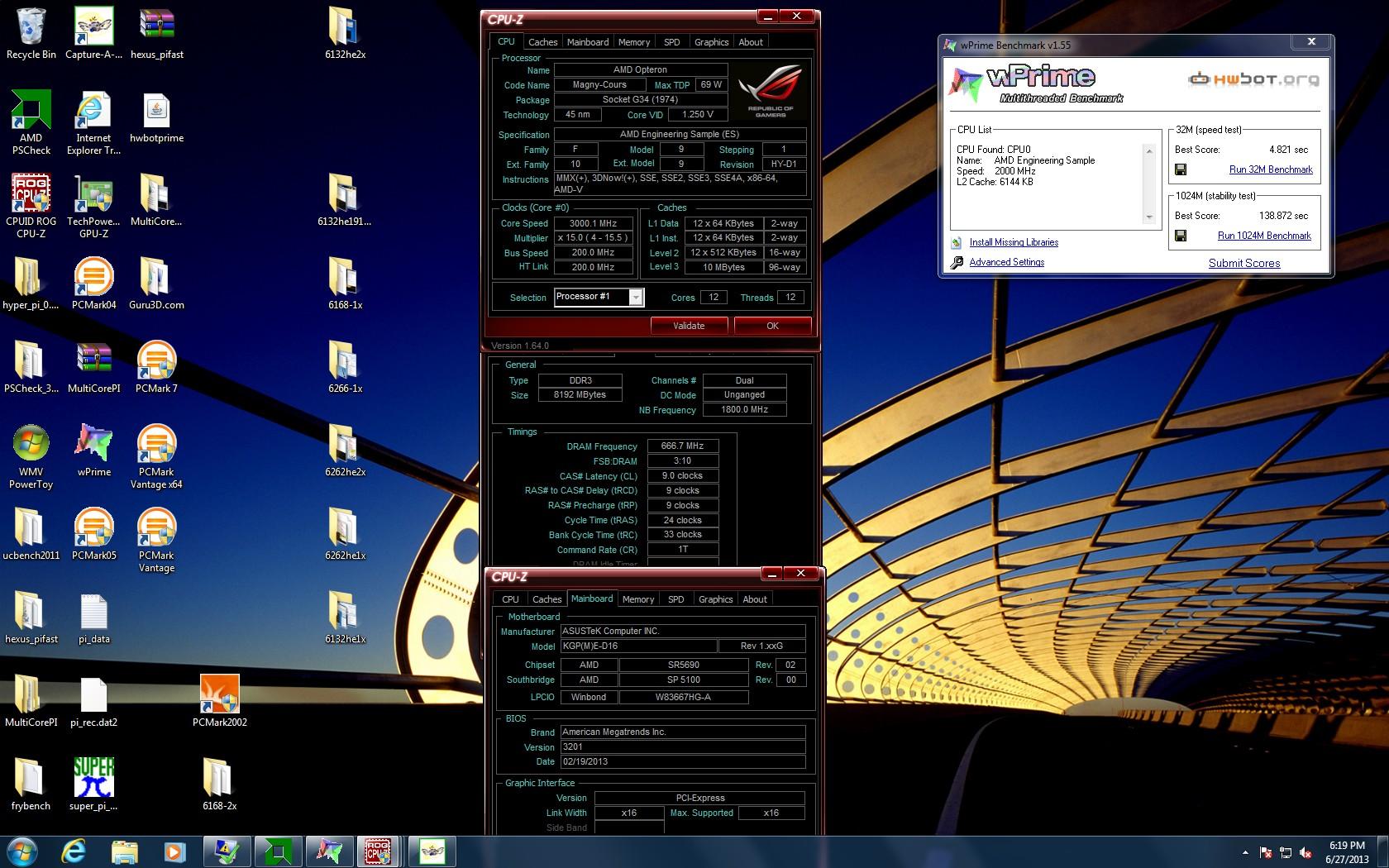1389x868 pixels.
Task: Open the hwbotprime Java icon
Action: pyautogui.click(x=156, y=117)
